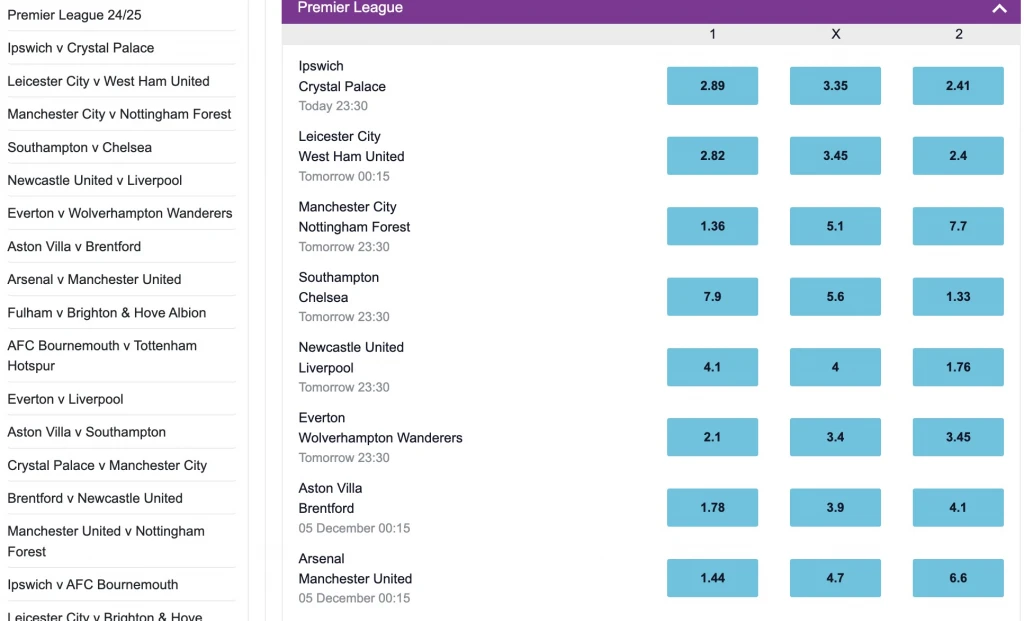The width and height of the screenshot is (1024, 621).
Task: Select Nottingham Forest away odds 7.7
Action: [958, 226]
